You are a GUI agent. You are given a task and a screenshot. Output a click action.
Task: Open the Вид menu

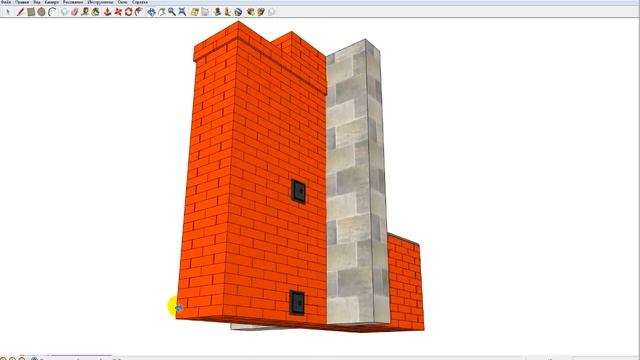coord(37,2)
